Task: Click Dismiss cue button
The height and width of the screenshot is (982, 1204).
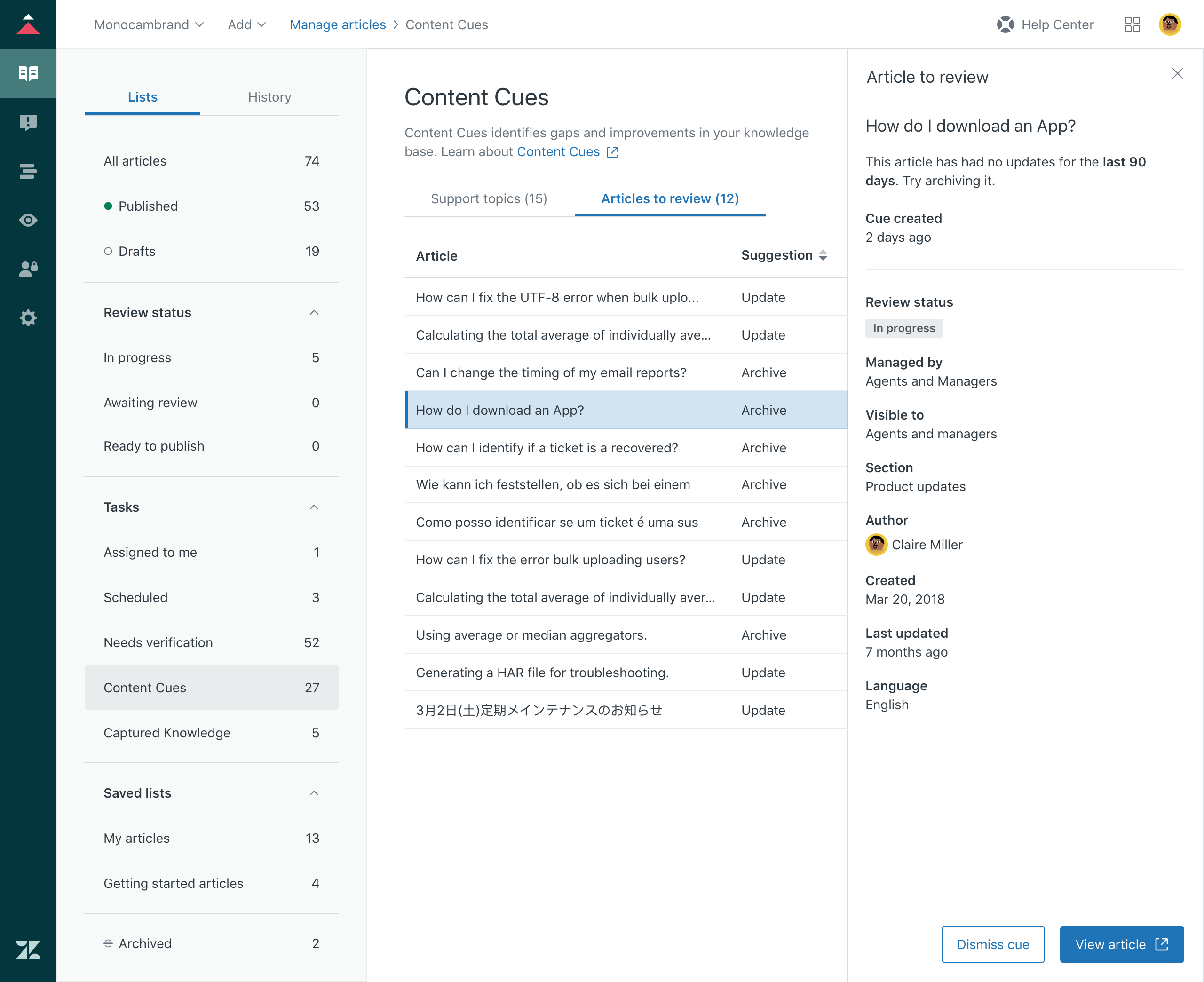Action: pos(993,944)
